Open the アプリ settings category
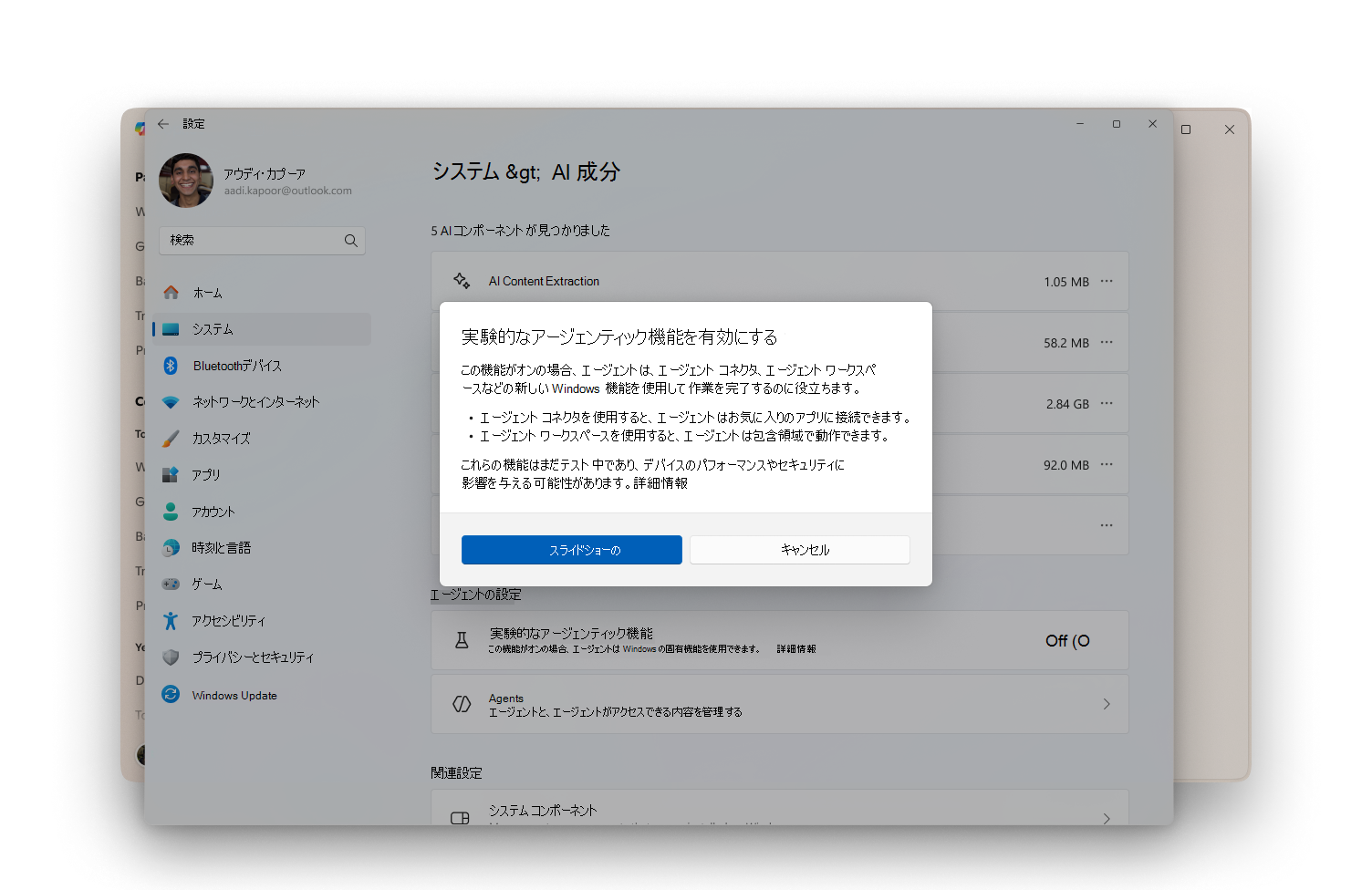 pos(261,475)
